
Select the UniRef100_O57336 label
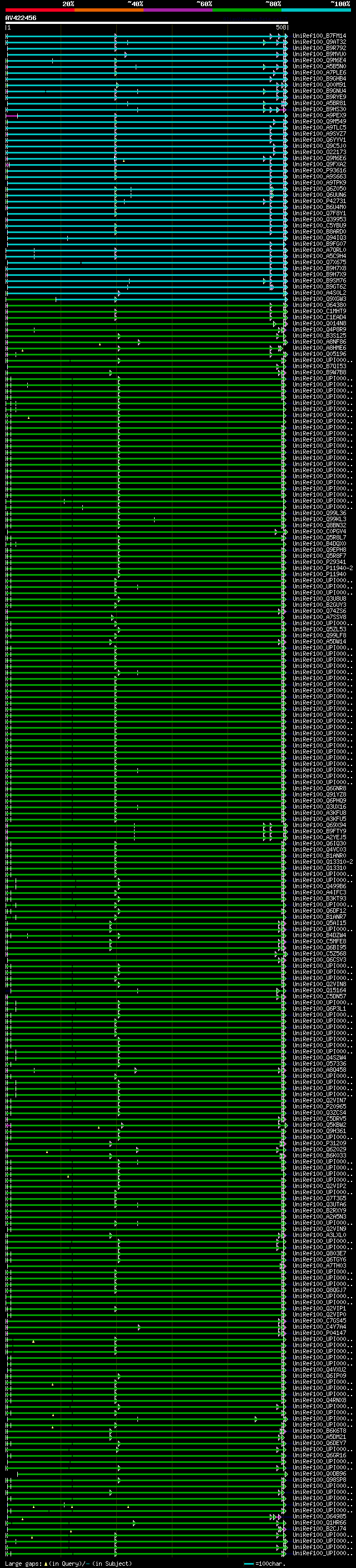[x=319, y=1064]
